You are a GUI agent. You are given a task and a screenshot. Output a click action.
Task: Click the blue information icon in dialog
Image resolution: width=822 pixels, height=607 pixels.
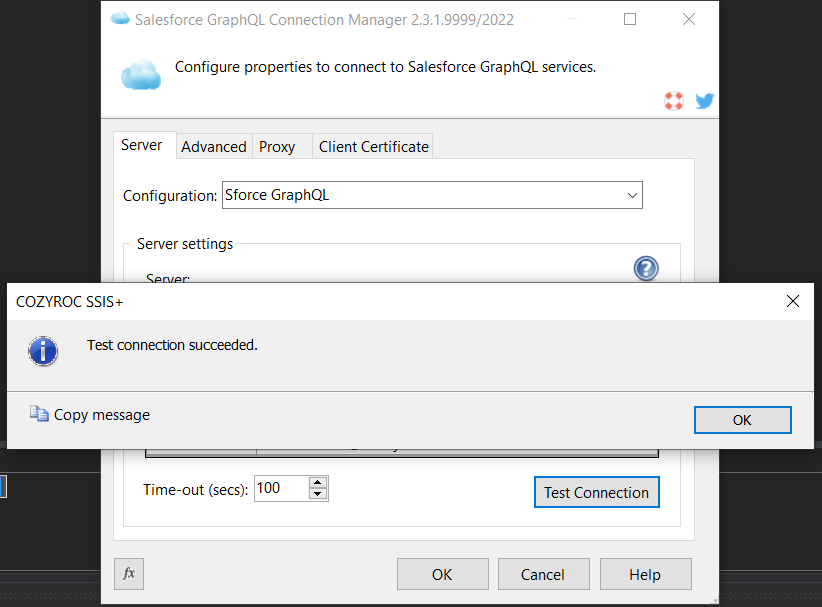pyautogui.click(x=43, y=350)
